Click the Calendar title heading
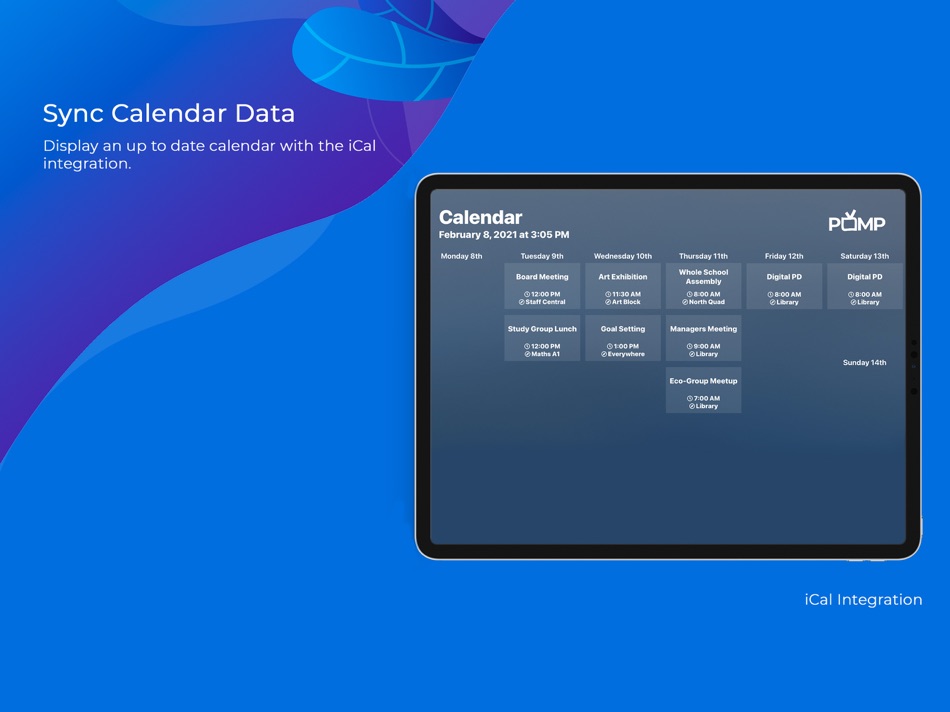950x712 pixels. (x=480, y=218)
